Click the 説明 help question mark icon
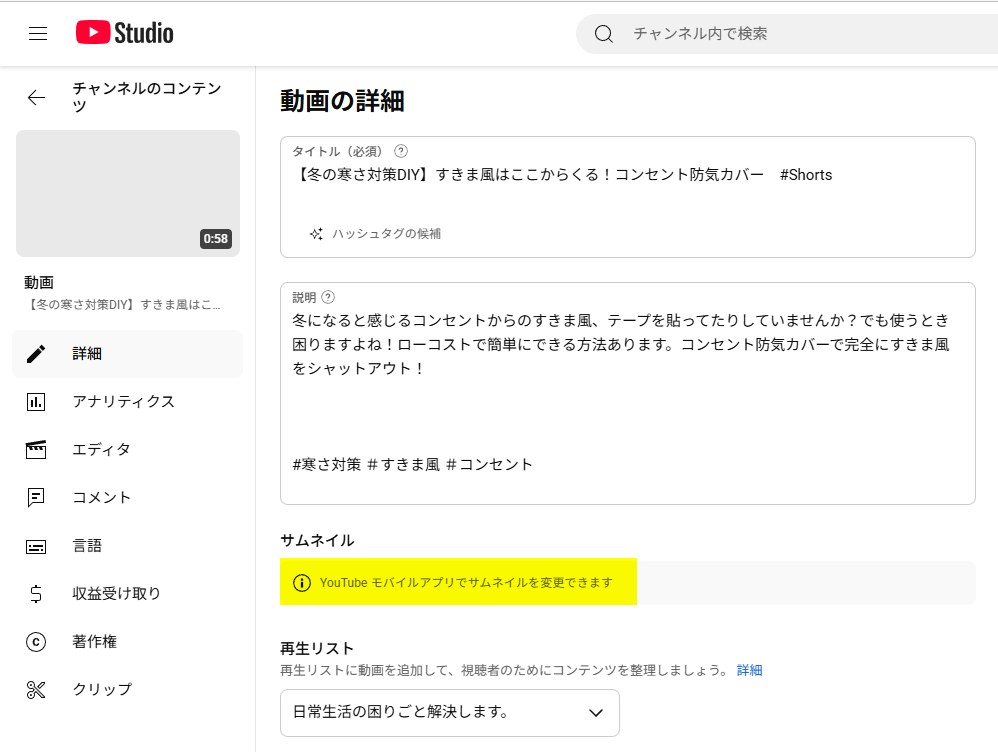Screen dimensions: 998x752 click(x=330, y=296)
